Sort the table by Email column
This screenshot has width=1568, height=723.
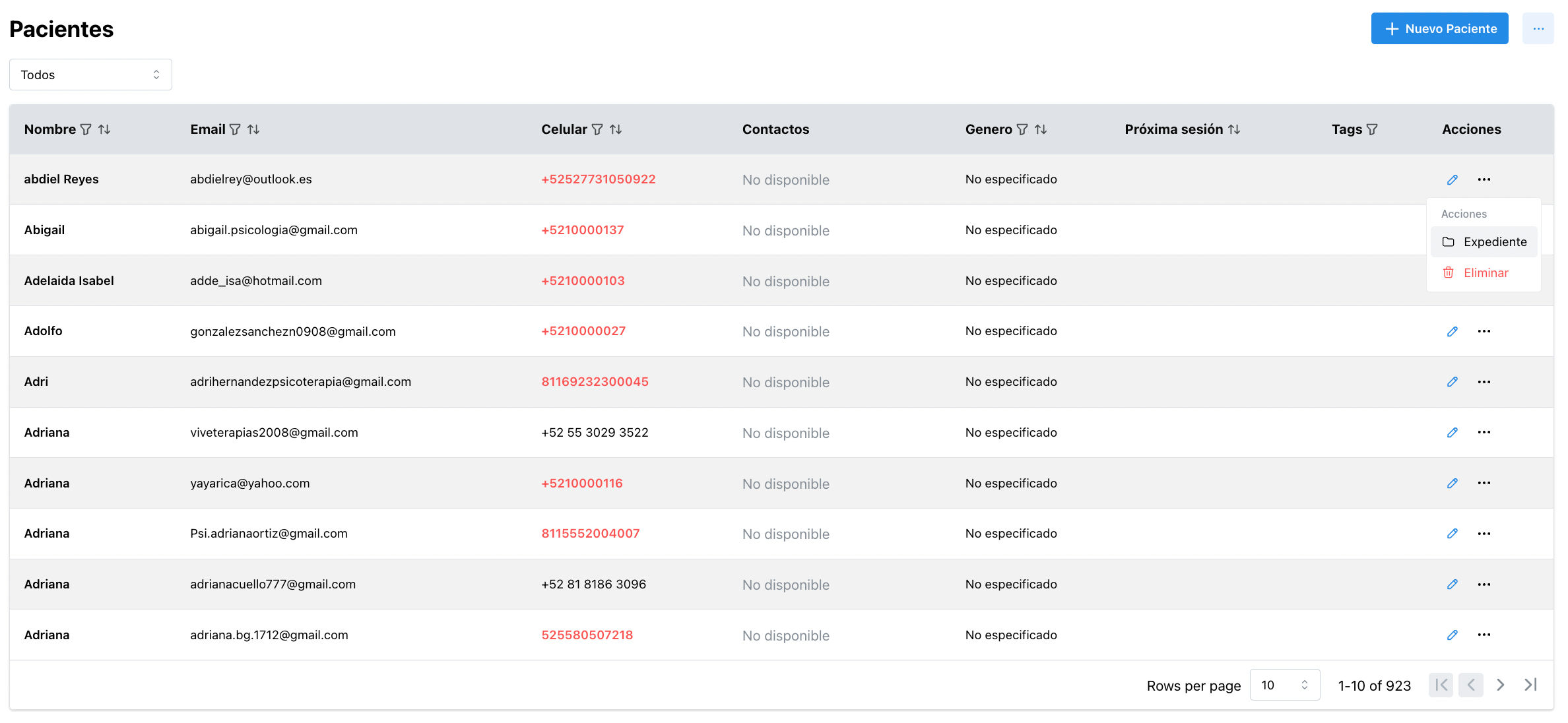click(x=253, y=129)
